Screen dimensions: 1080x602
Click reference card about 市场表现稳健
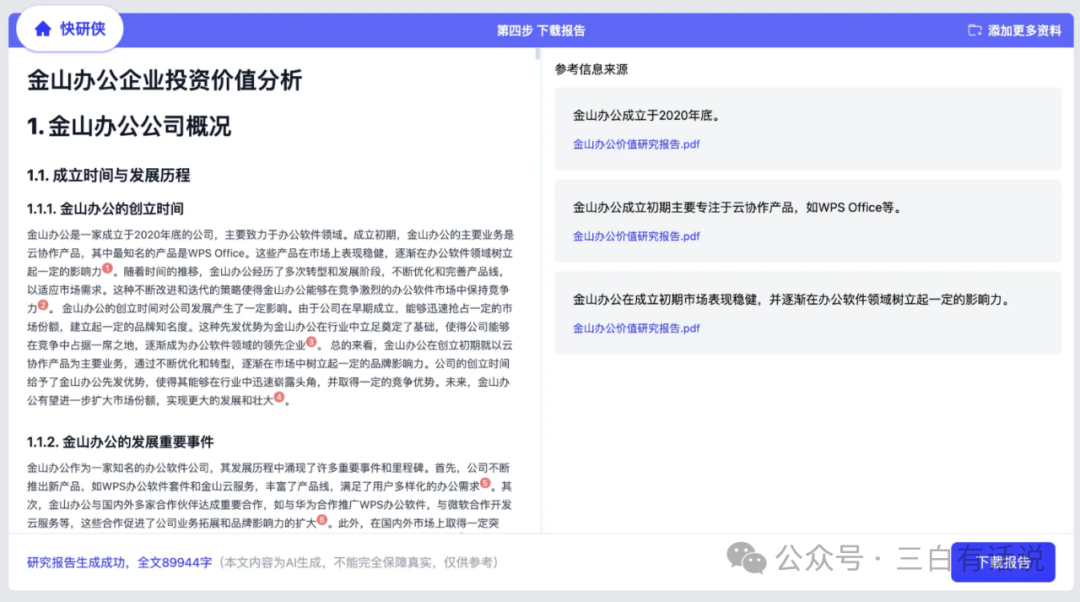[808, 313]
